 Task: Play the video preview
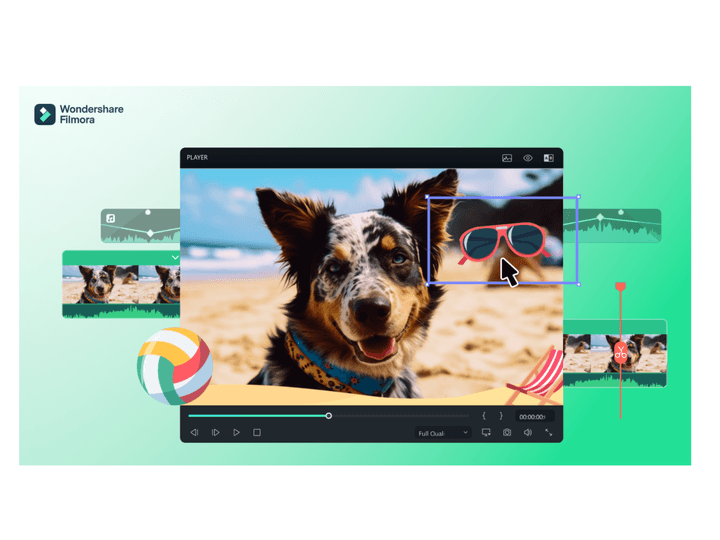(236, 433)
